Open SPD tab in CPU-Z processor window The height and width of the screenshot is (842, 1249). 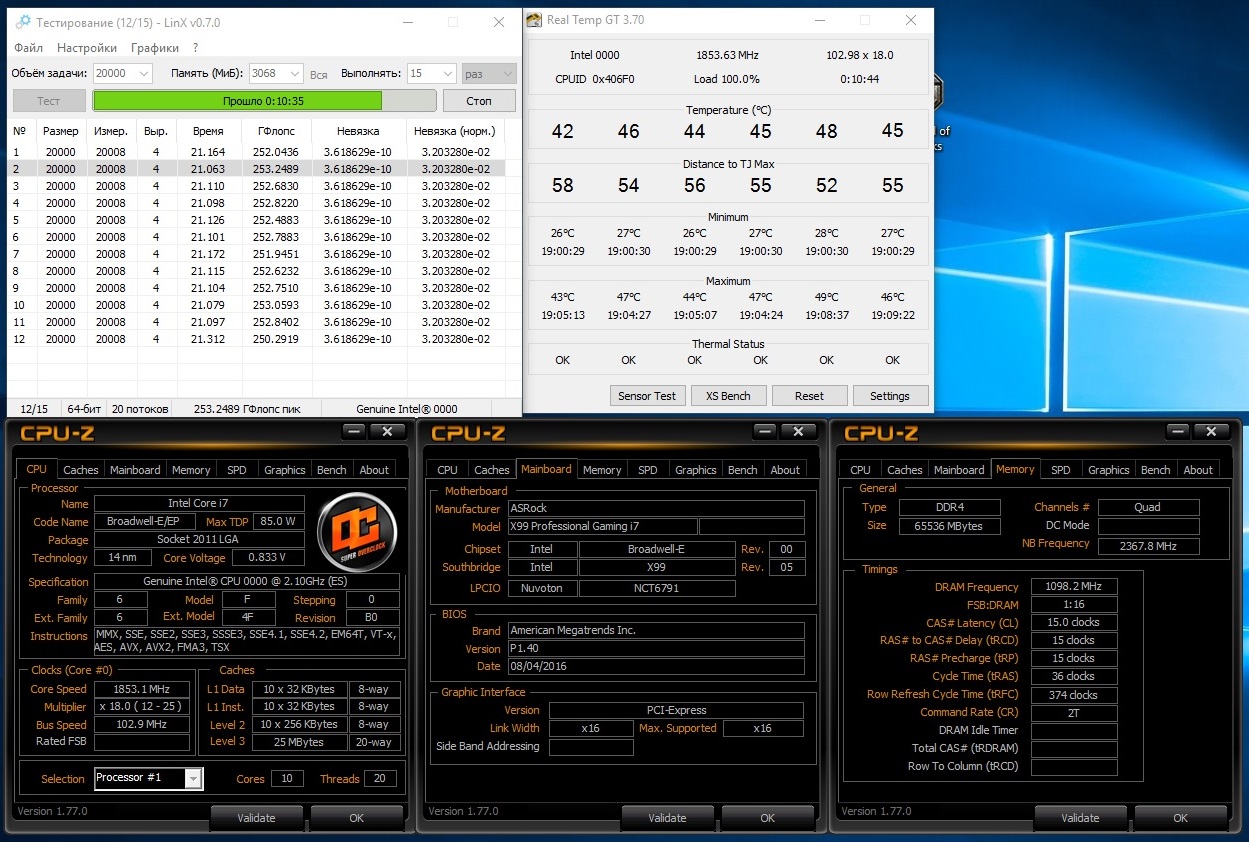point(237,469)
